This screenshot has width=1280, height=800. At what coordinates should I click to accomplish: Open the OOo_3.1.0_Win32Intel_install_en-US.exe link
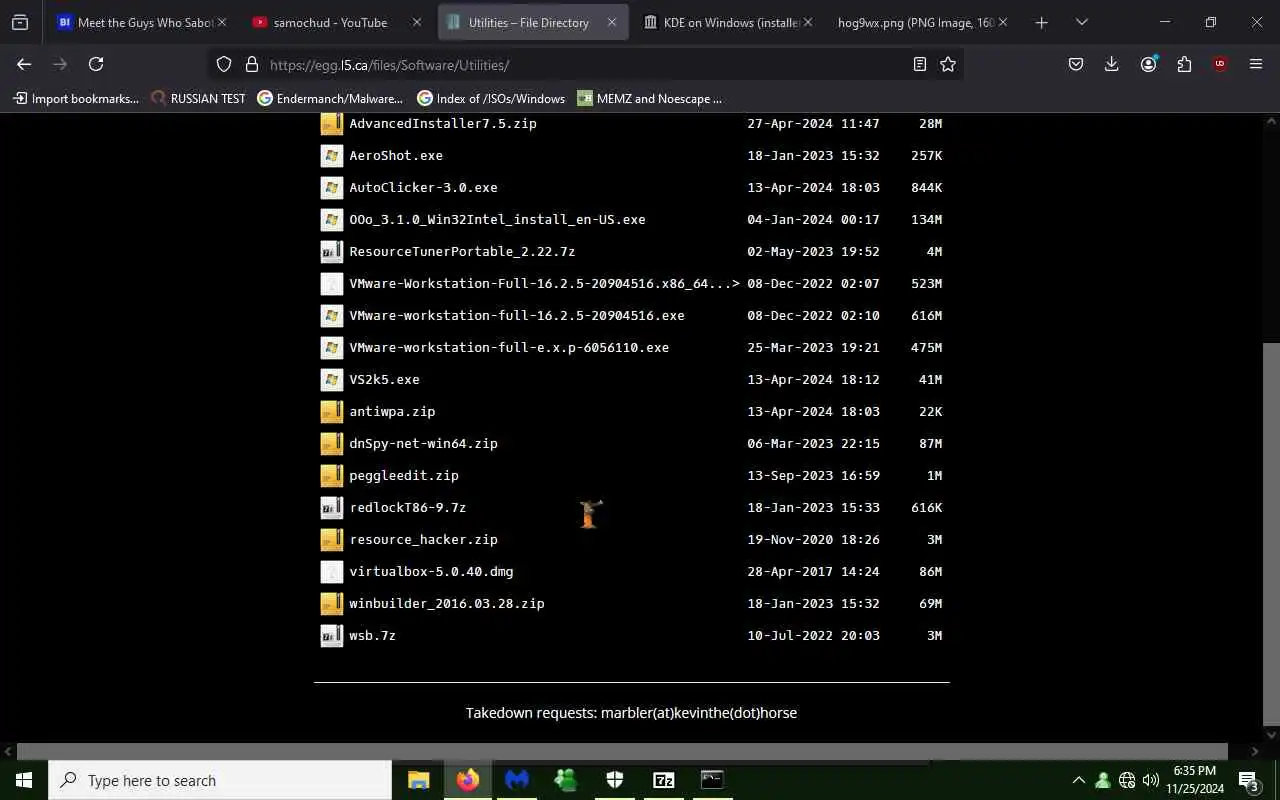(x=497, y=220)
